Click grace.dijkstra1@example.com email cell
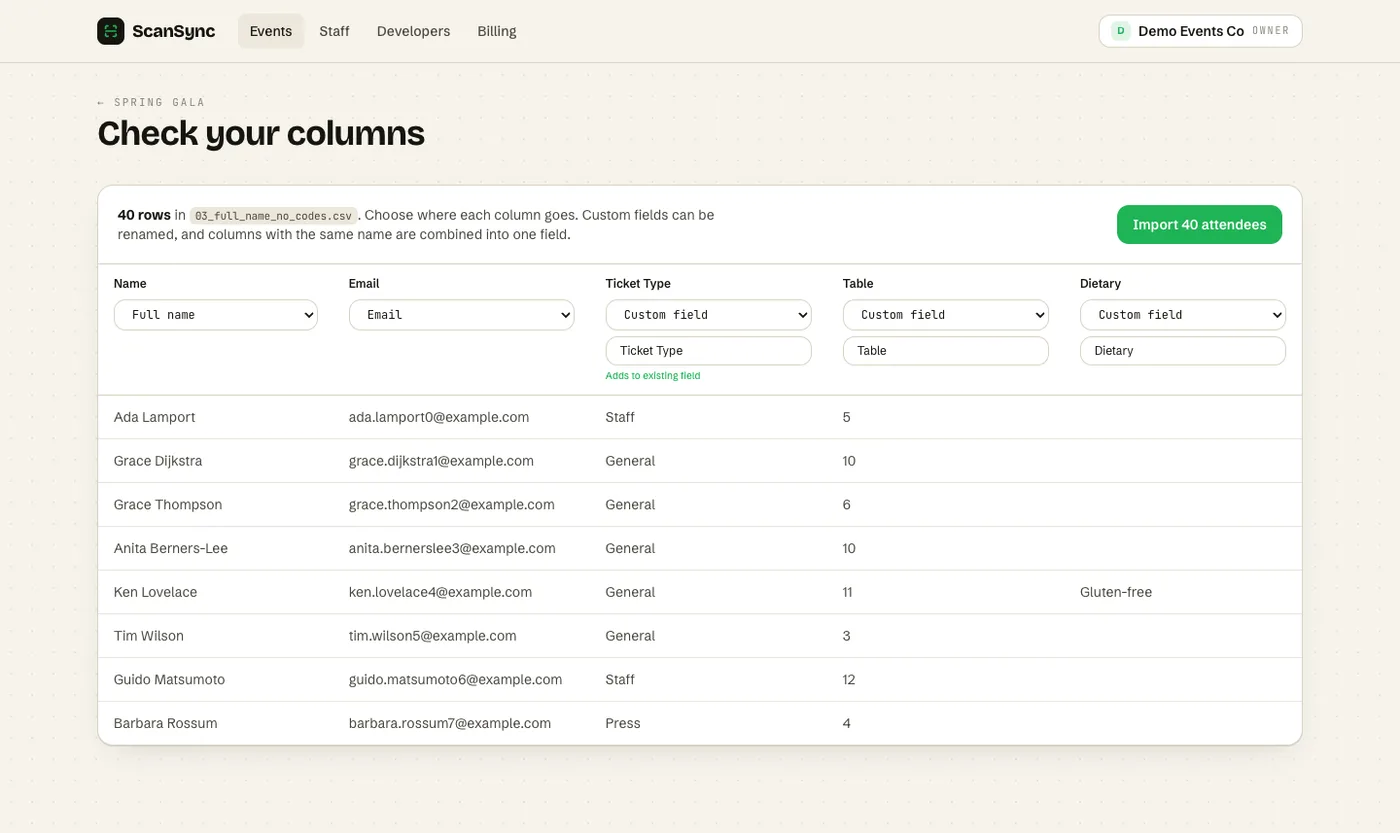Screen dimensions: 1400x833 pos(441,461)
